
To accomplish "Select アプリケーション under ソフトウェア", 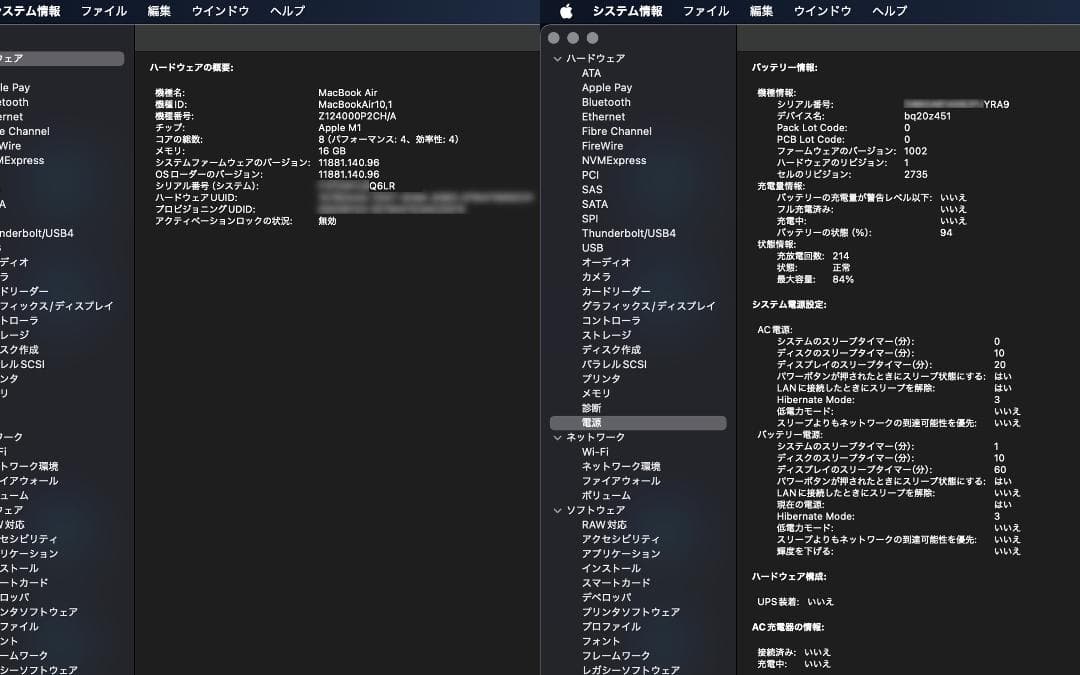I will click(x=621, y=554).
